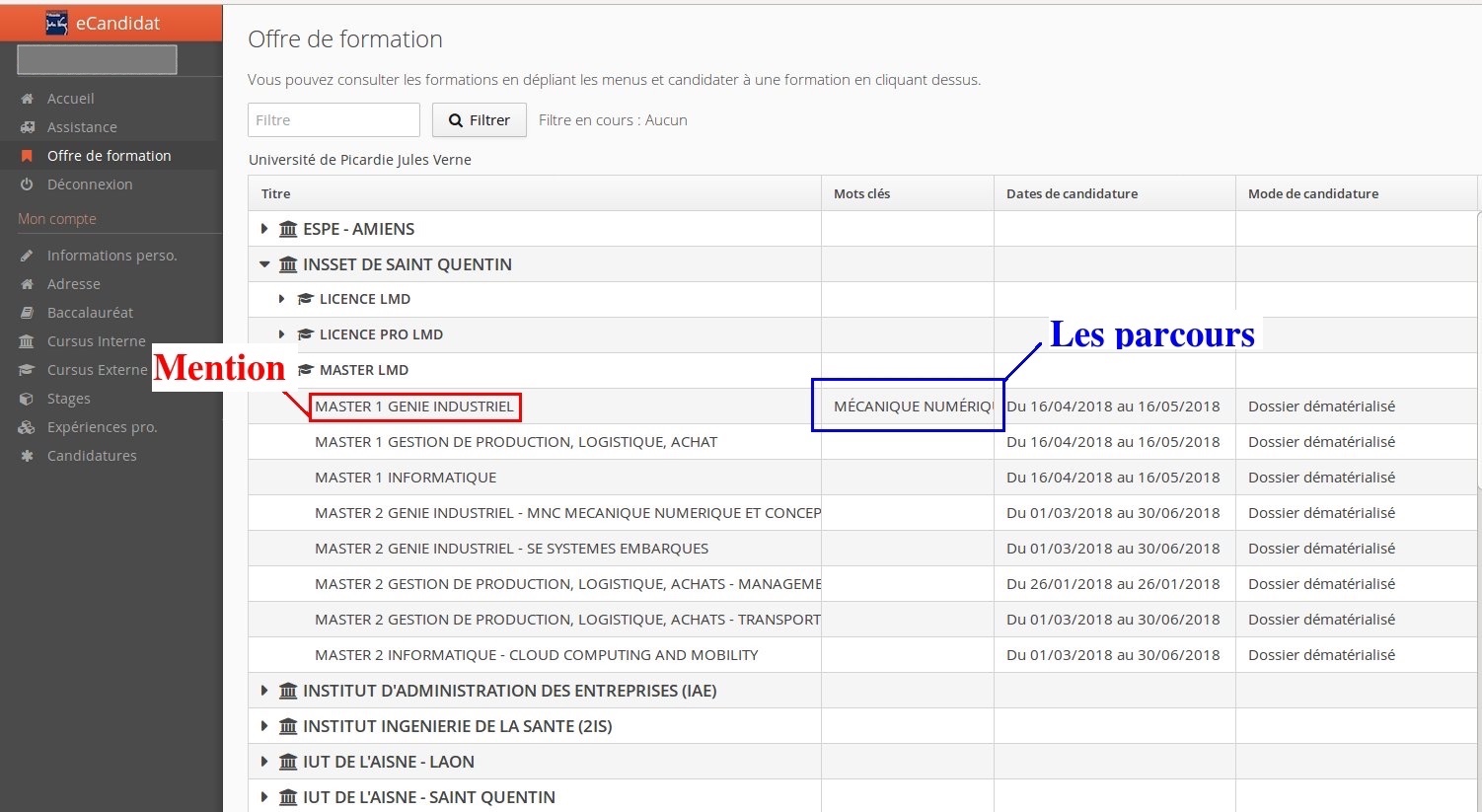Click the MASTER LMD graduation cap icon

point(306,370)
